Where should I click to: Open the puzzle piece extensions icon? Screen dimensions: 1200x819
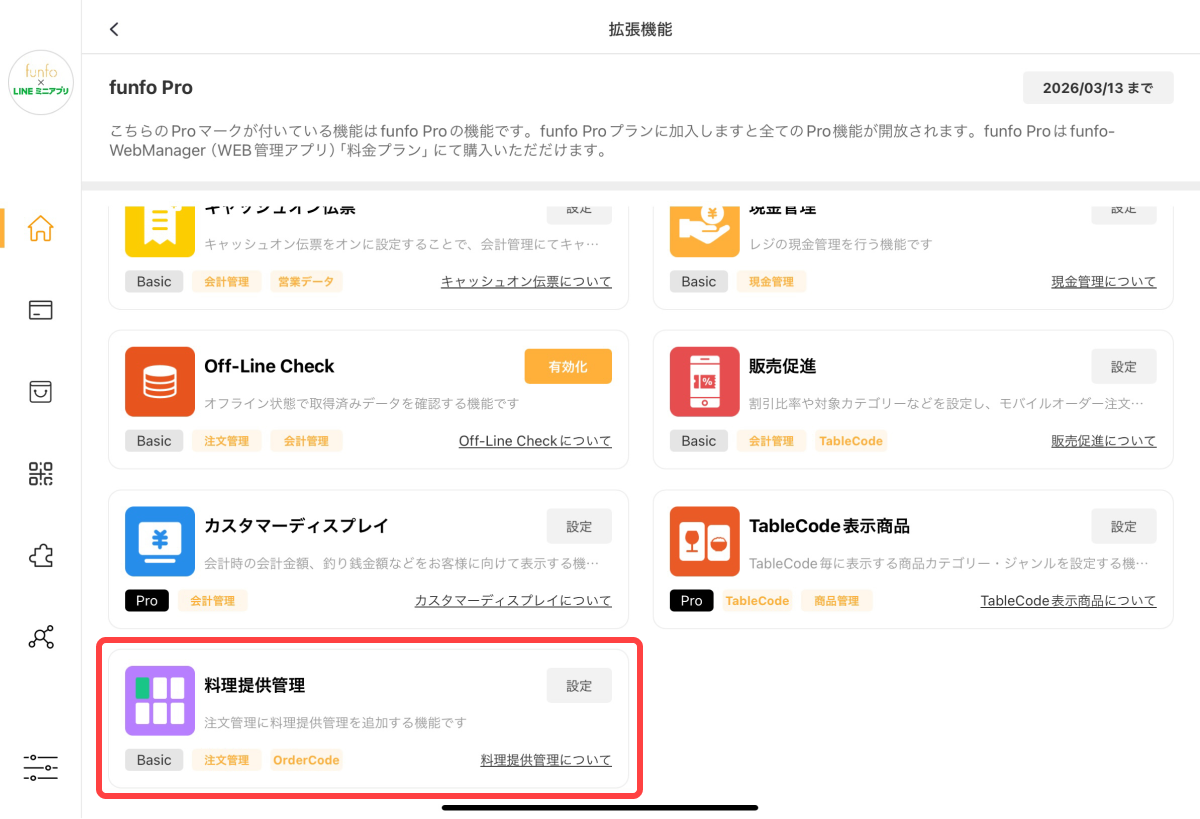pyautogui.click(x=41, y=555)
